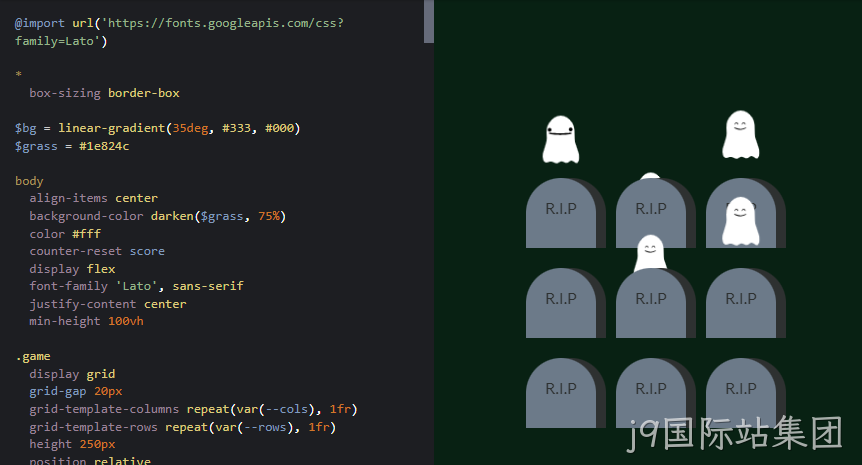Image resolution: width=862 pixels, height=465 pixels.
Task: Click '1fr' in the grid-template-columns line
Action: (340, 409)
